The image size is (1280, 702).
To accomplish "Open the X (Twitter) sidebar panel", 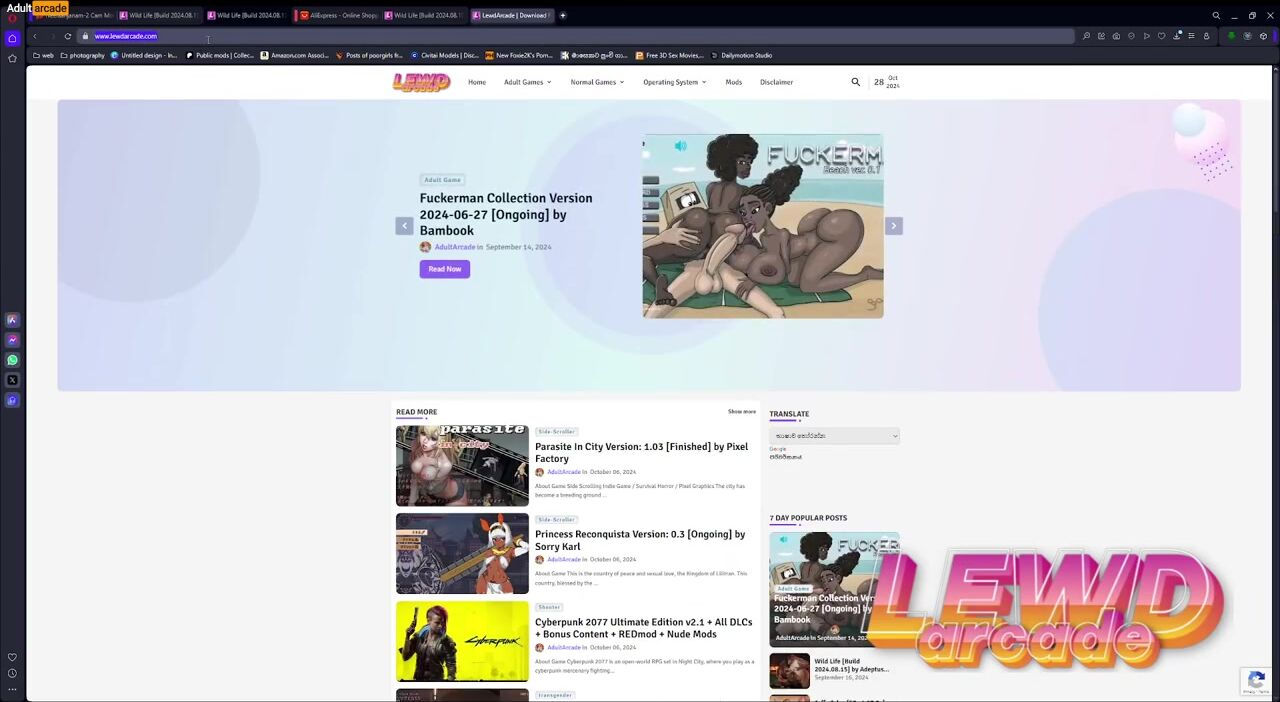I will tap(12, 380).
